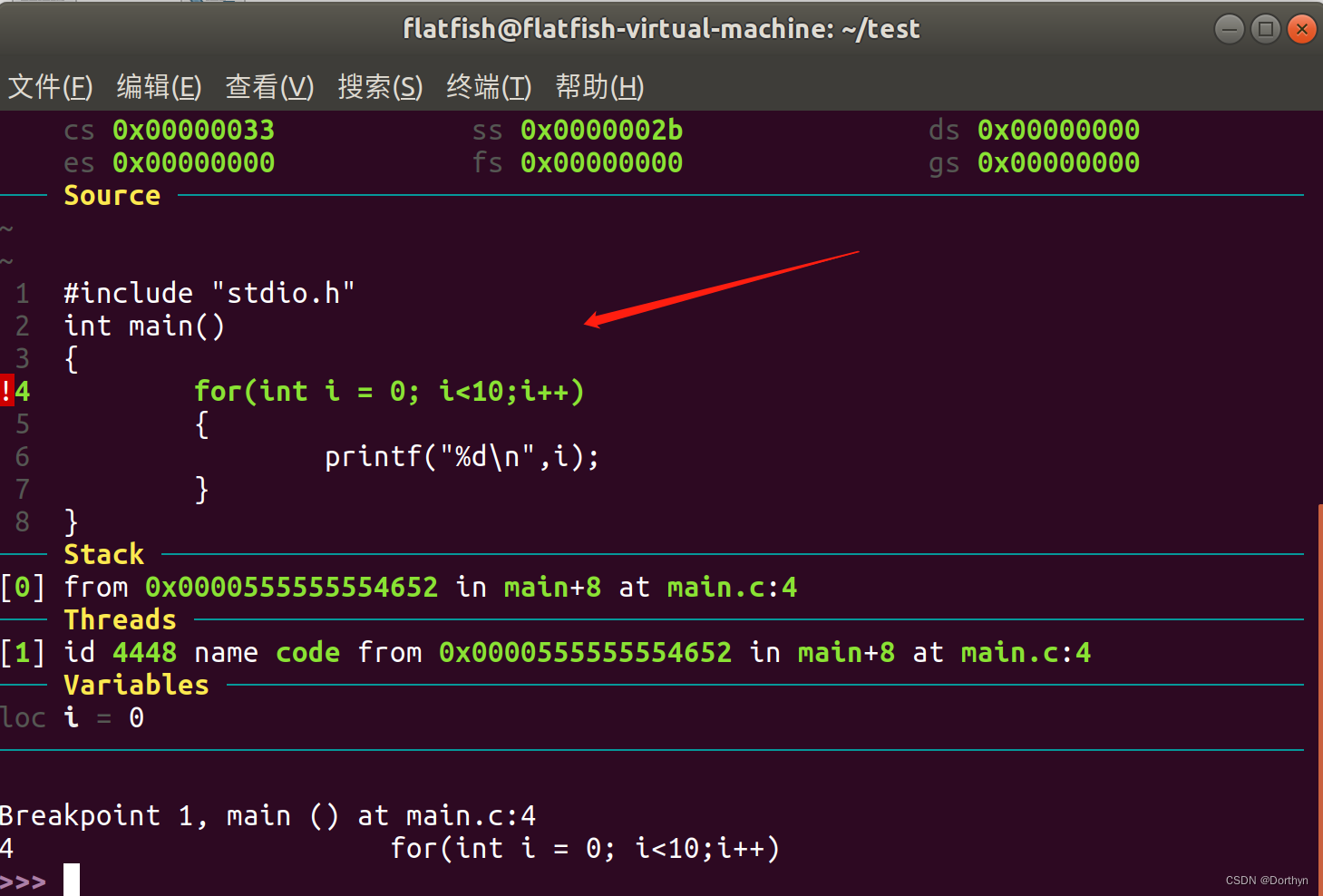Viewport: 1323px width, 896px height.
Task: Click main+8 in the Stack frame
Action: tap(553, 587)
